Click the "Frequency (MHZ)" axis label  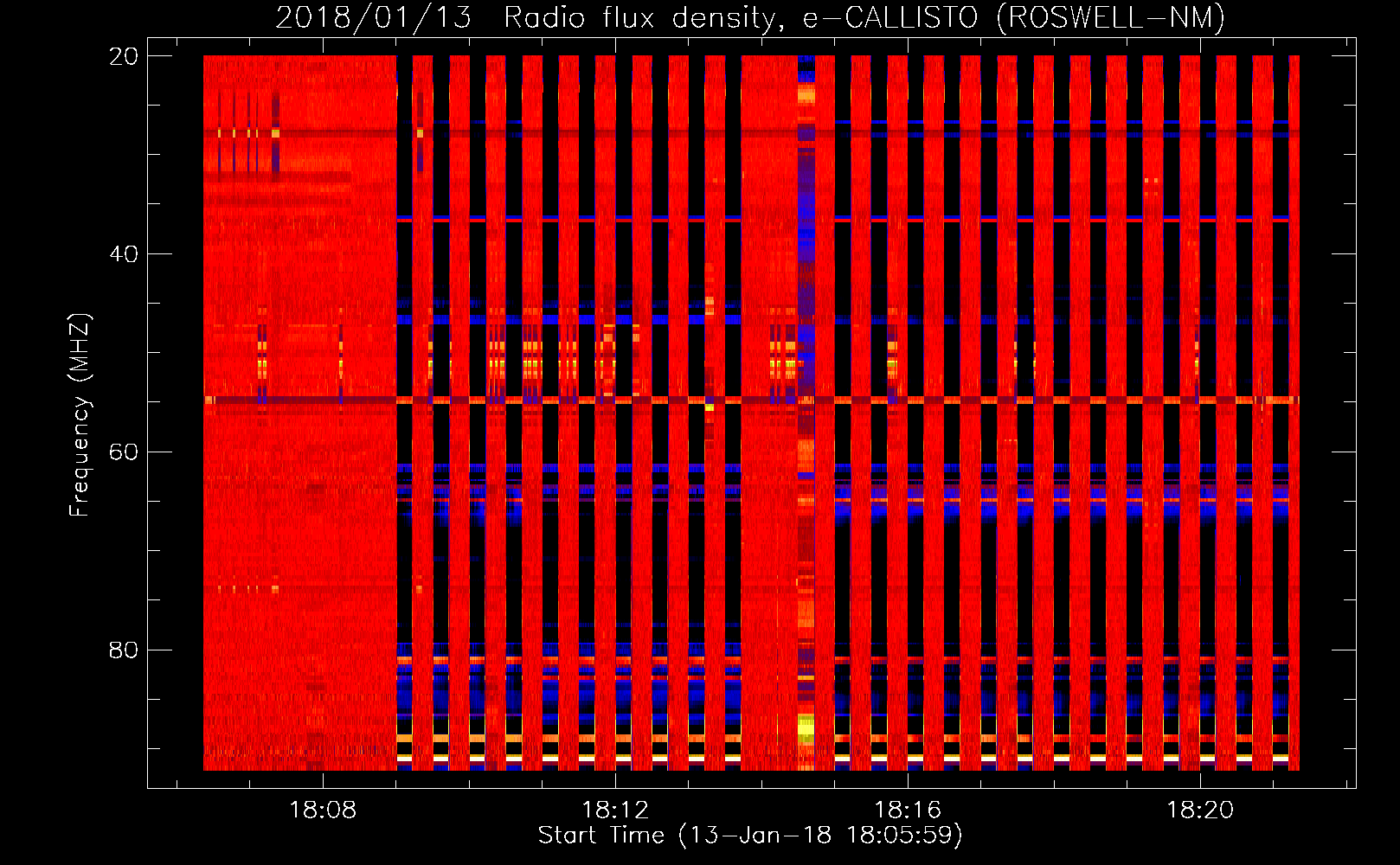[x=80, y=415]
